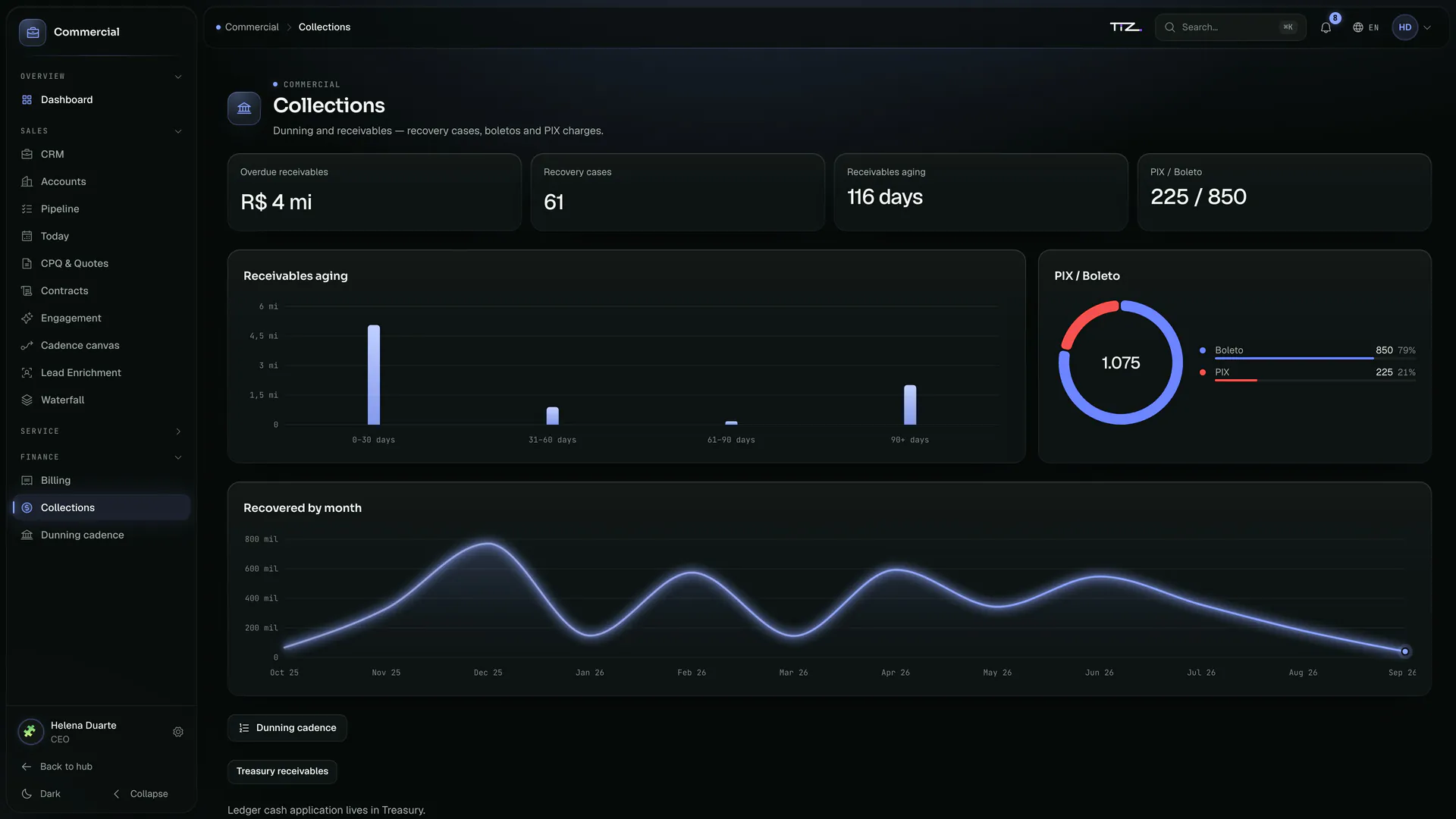Click the globe language icon
The height and width of the screenshot is (819, 1456).
(x=1358, y=27)
